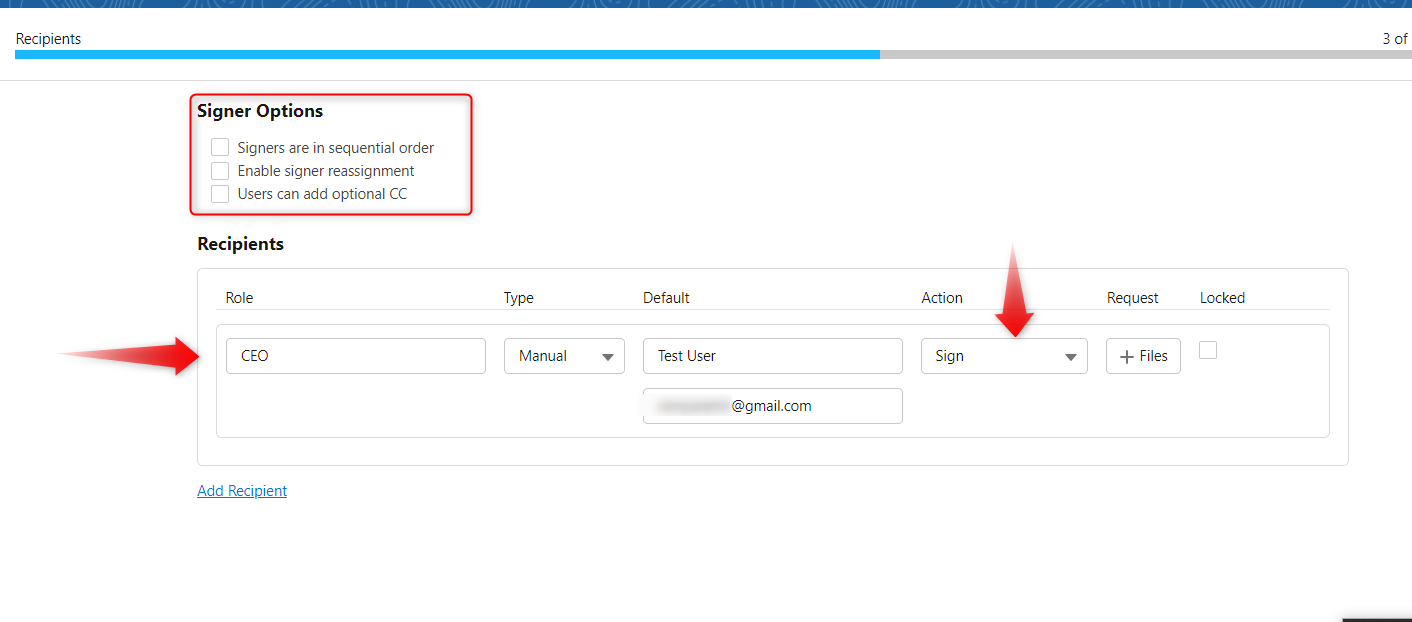This screenshot has width=1412, height=622.
Task: Enable 'Users can add optional CC'
Action: tap(219, 193)
